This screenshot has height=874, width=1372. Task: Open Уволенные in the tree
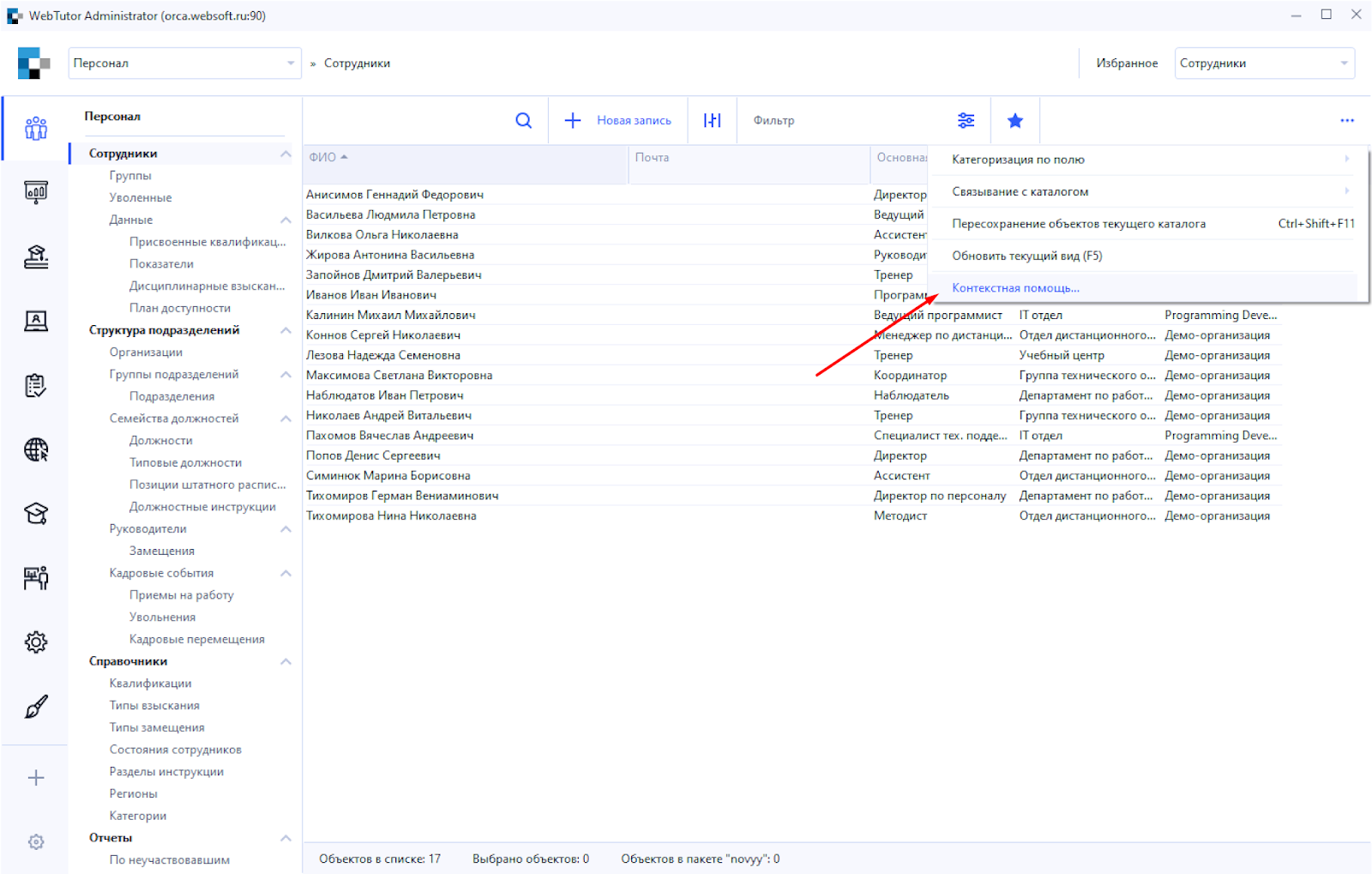(x=141, y=198)
